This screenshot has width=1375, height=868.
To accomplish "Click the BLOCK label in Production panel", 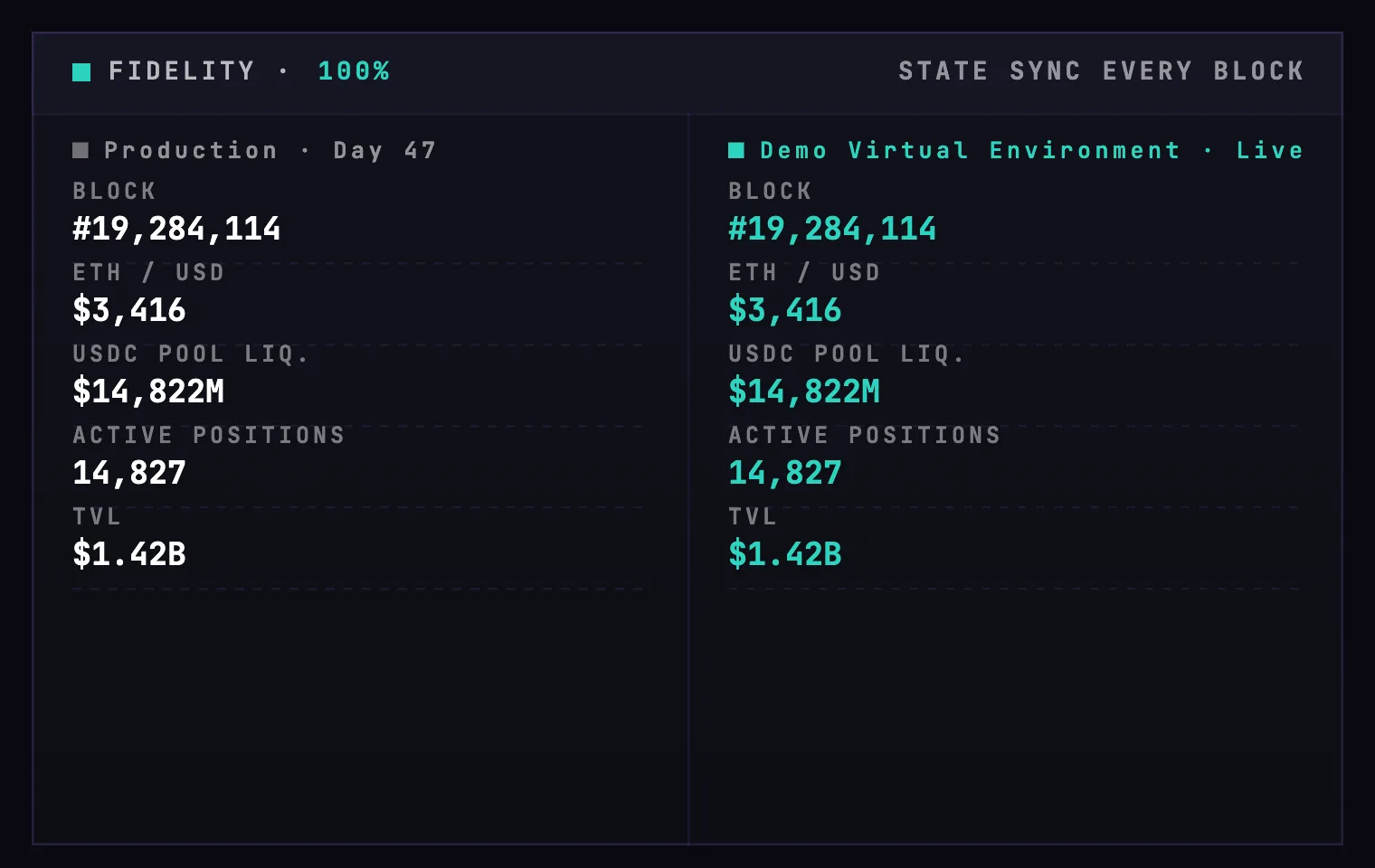I will tap(114, 192).
